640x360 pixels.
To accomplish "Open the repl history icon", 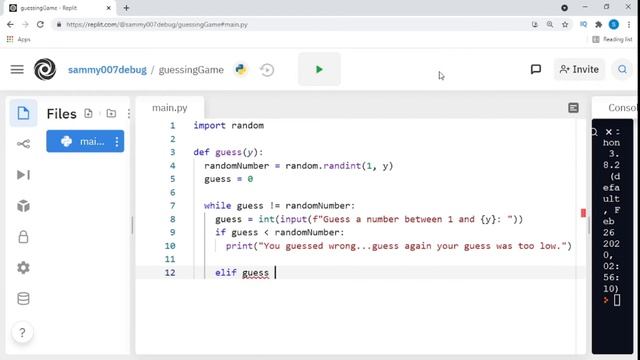I will (267, 70).
